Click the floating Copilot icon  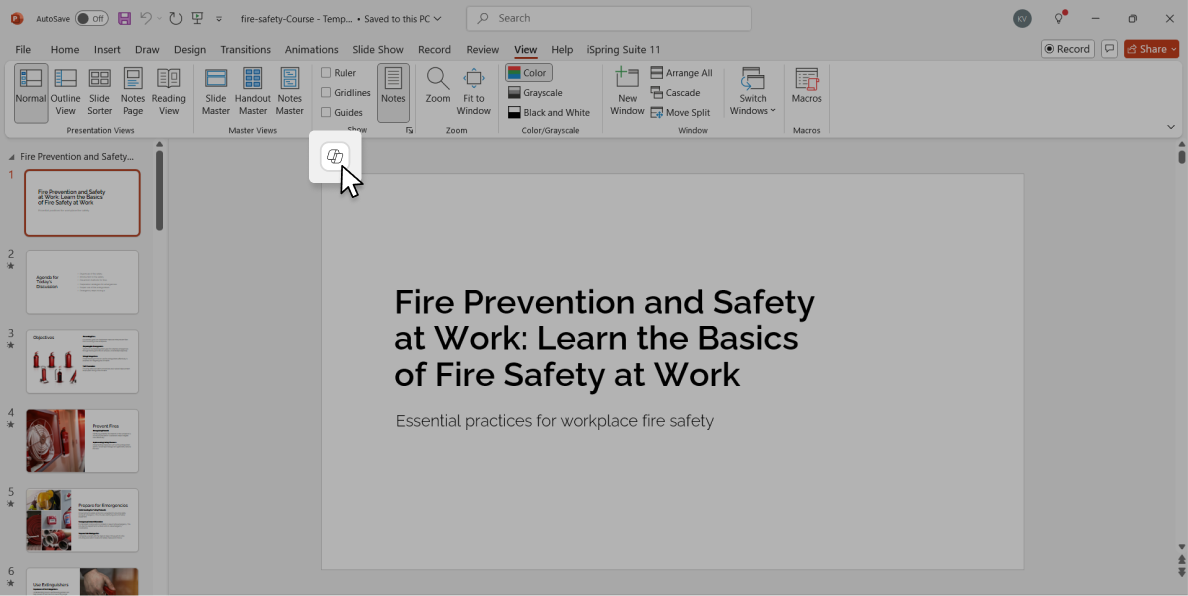(x=335, y=156)
